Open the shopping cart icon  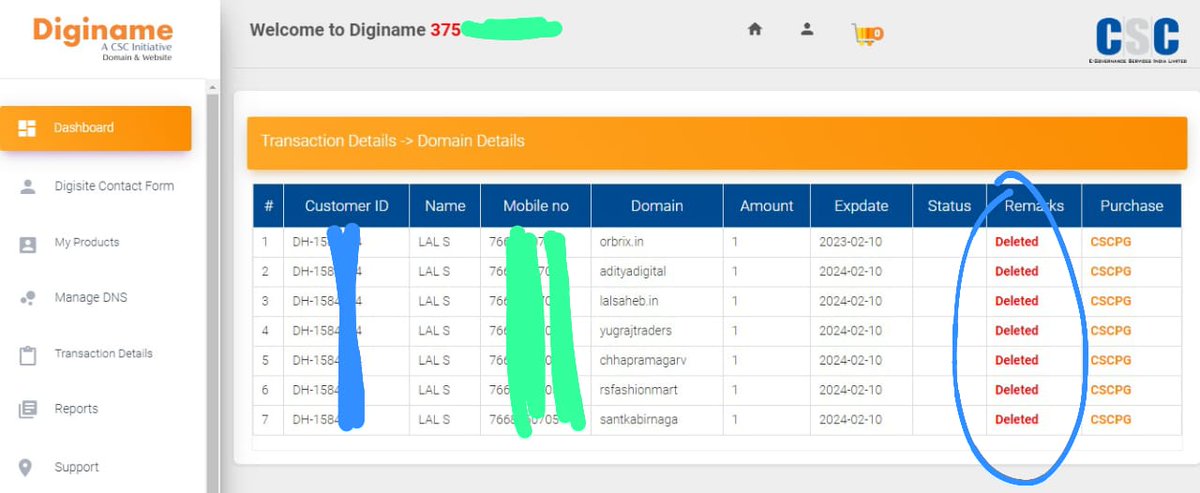coord(867,34)
